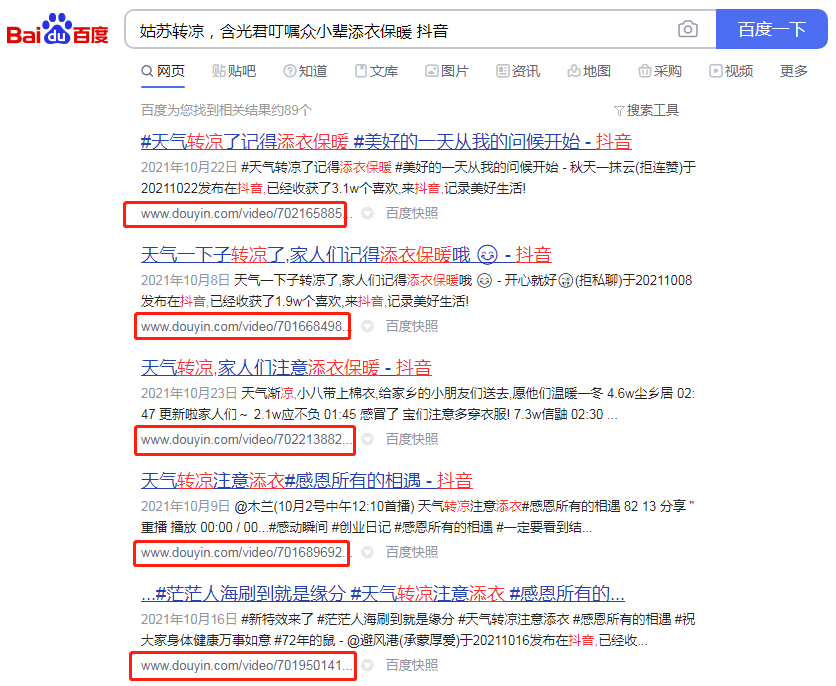Click dropdown arrow beside 701950141 URL
This screenshot has width=836, height=686.
[367, 665]
